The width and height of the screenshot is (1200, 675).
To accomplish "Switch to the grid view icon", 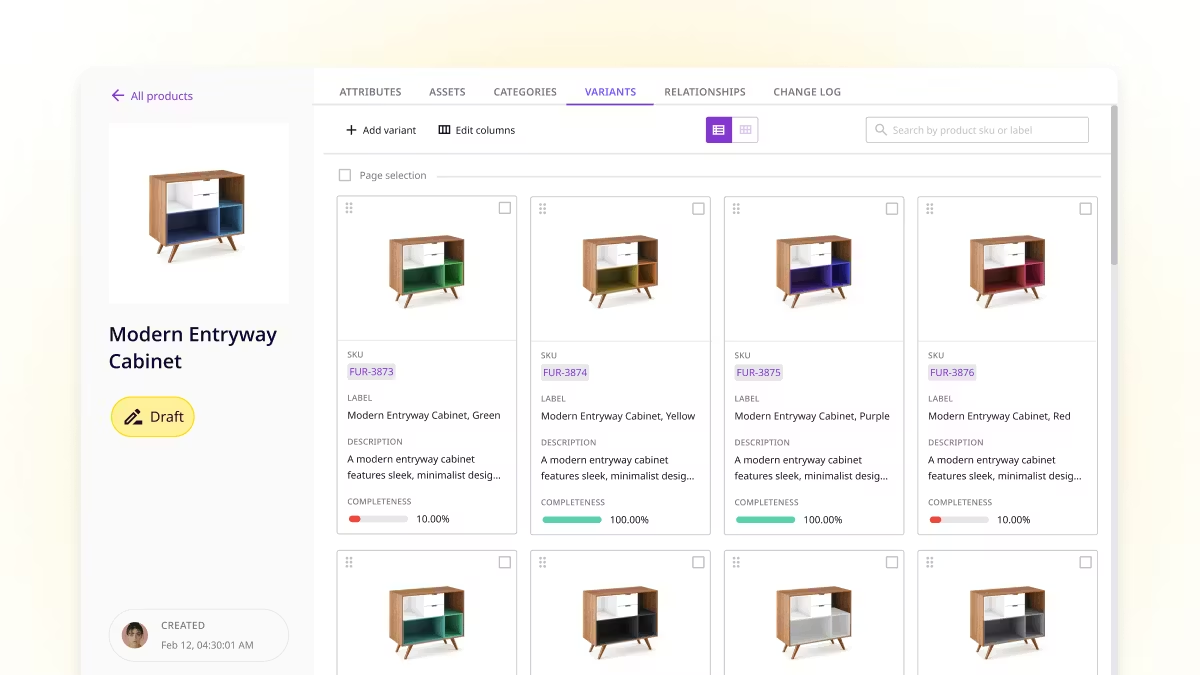I will [745, 130].
